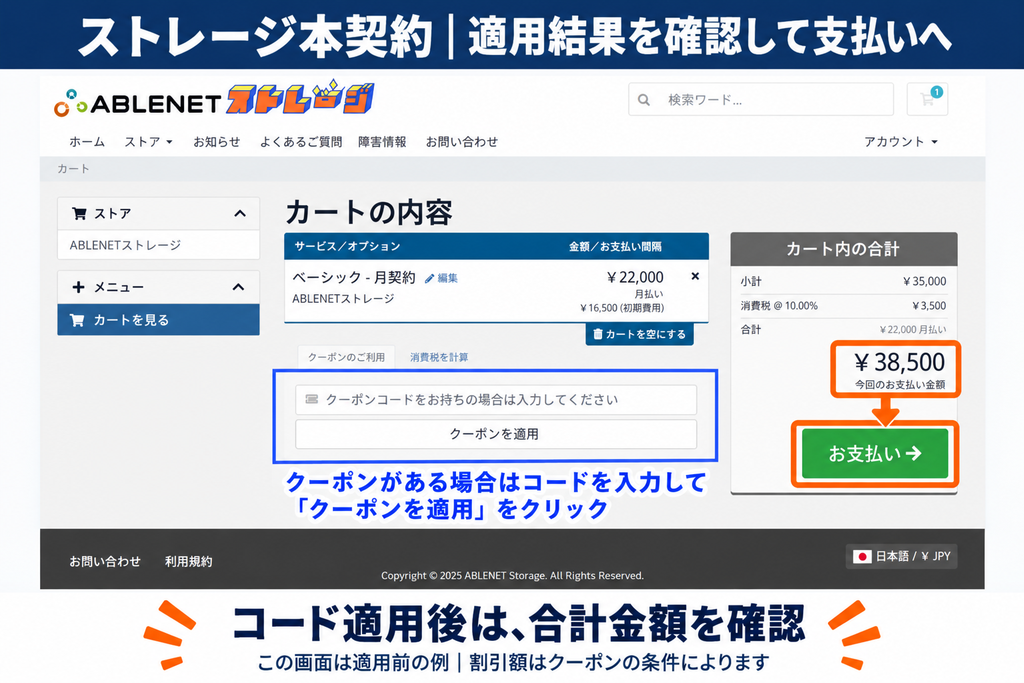Open よくあるご質問 in the navigation bar
Viewport: 1024px width, 683px height.
pyautogui.click(x=300, y=142)
